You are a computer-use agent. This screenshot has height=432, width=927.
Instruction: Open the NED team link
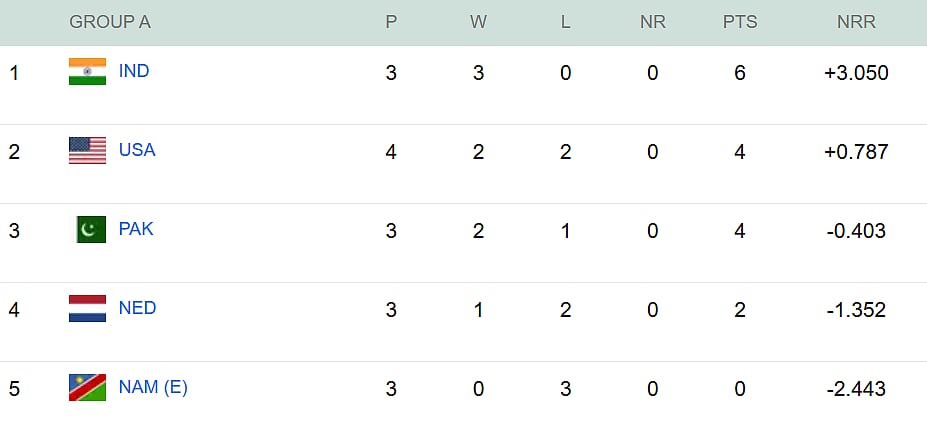tap(137, 309)
